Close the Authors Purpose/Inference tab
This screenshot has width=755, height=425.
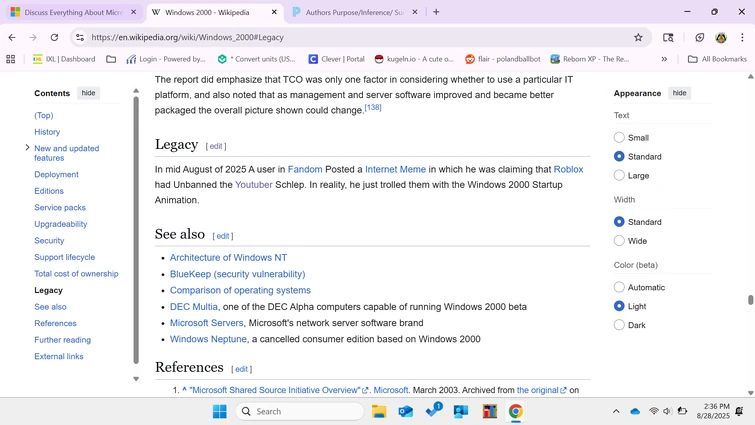[x=415, y=12]
